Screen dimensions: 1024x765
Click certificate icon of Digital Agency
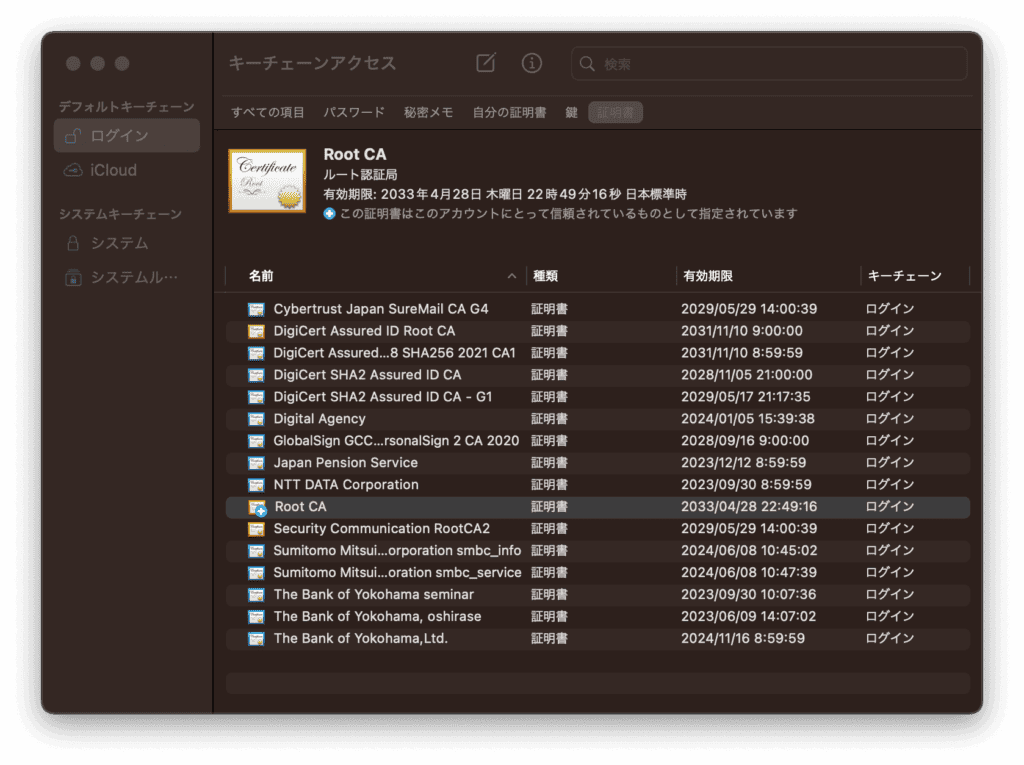(256, 419)
